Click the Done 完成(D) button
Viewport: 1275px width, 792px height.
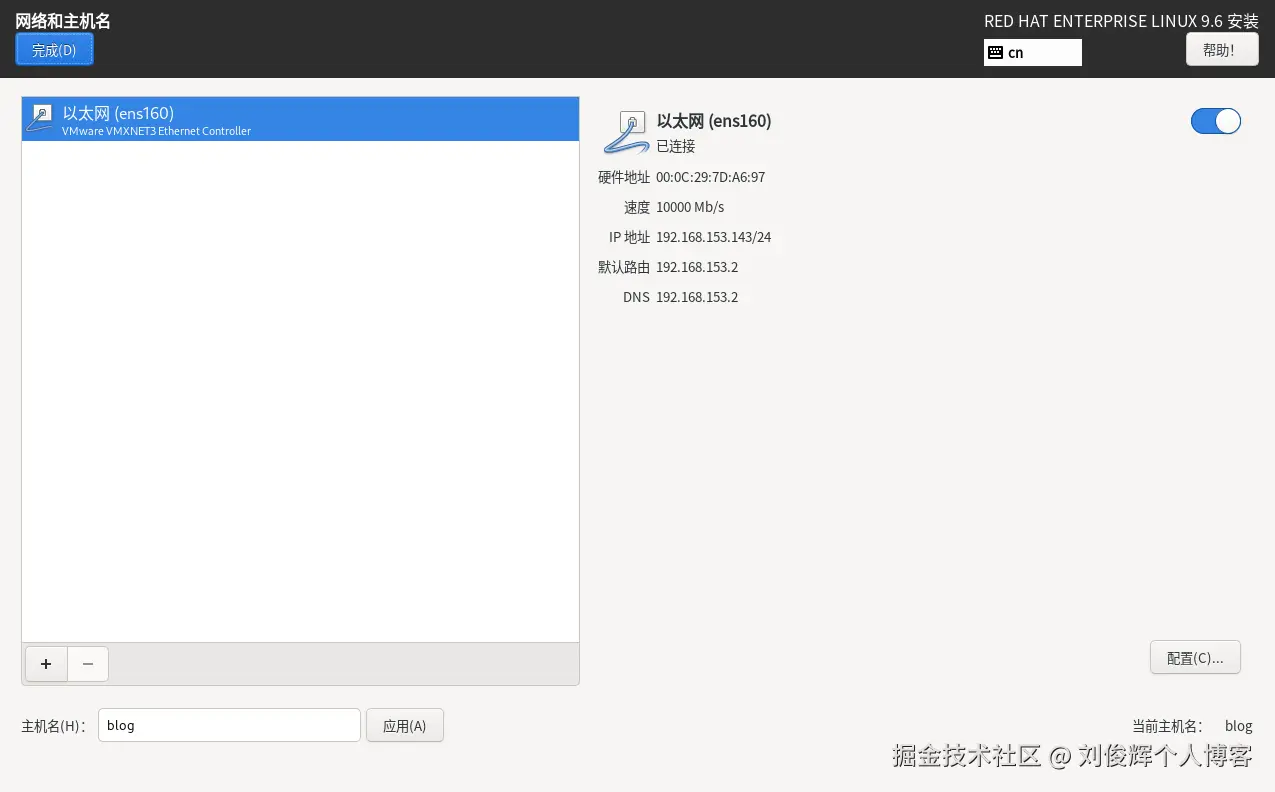(x=54, y=49)
